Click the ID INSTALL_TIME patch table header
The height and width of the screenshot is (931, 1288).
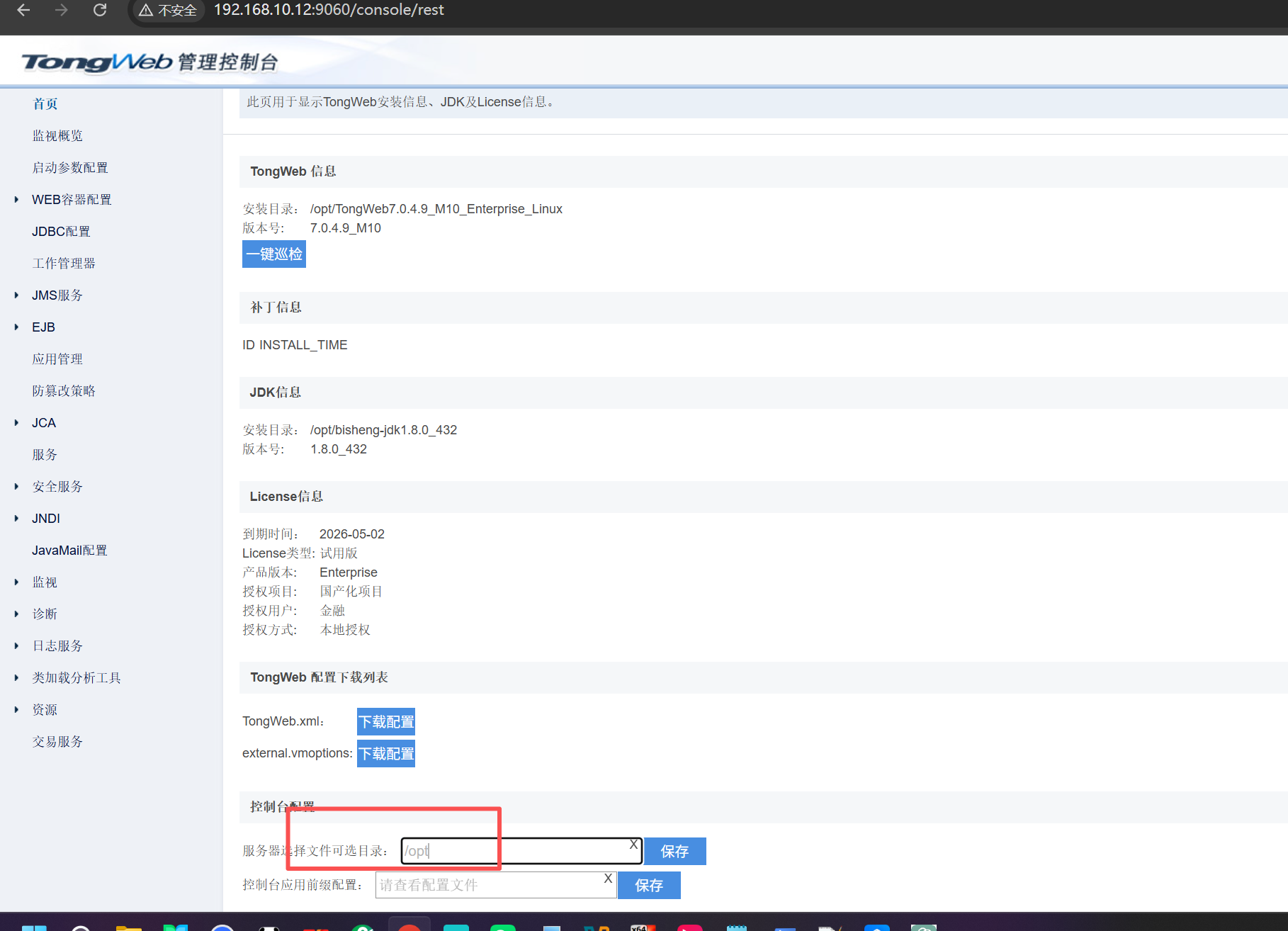pos(295,345)
